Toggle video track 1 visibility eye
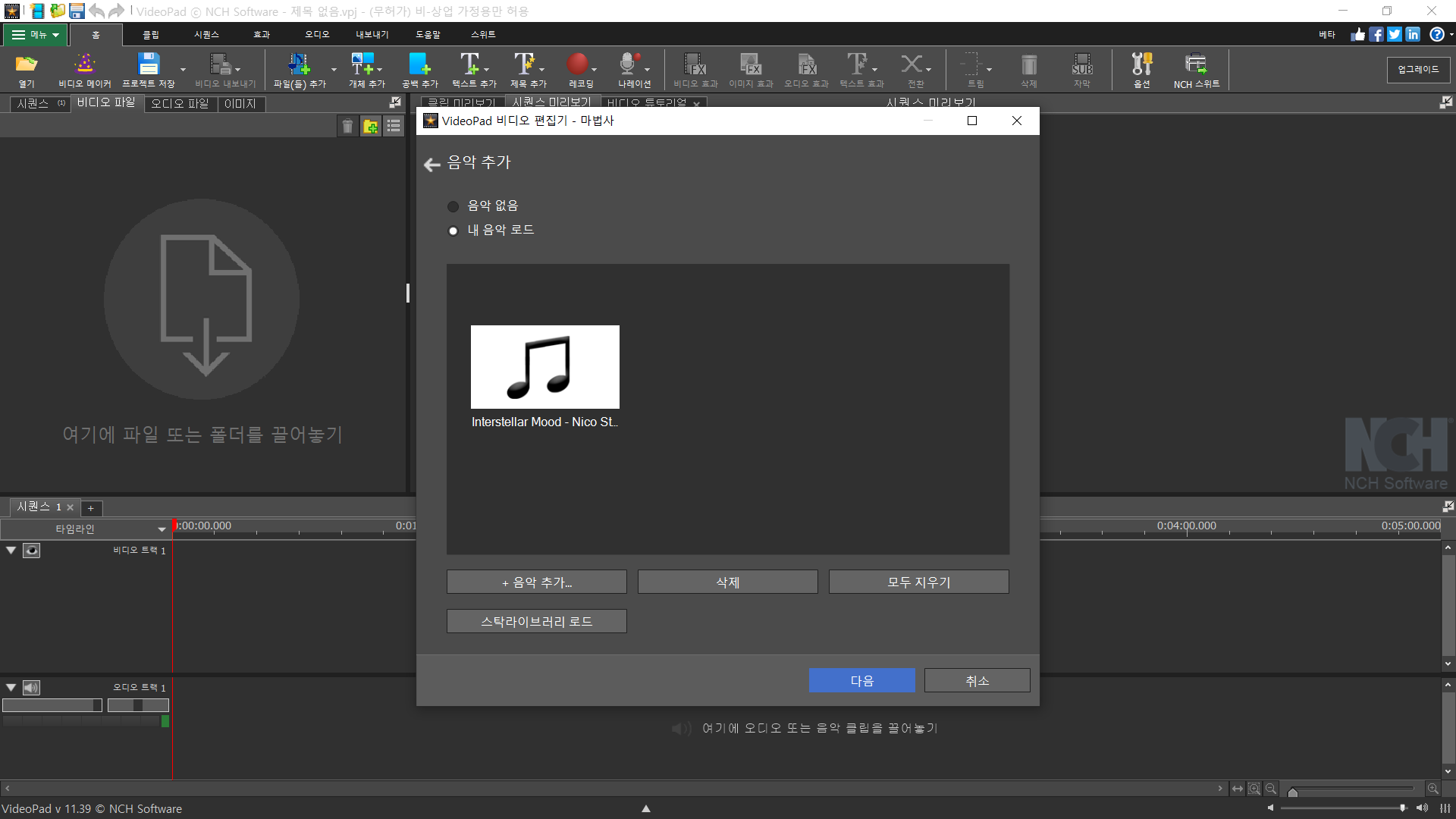This screenshot has height=819, width=1456. pyautogui.click(x=31, y=551)
